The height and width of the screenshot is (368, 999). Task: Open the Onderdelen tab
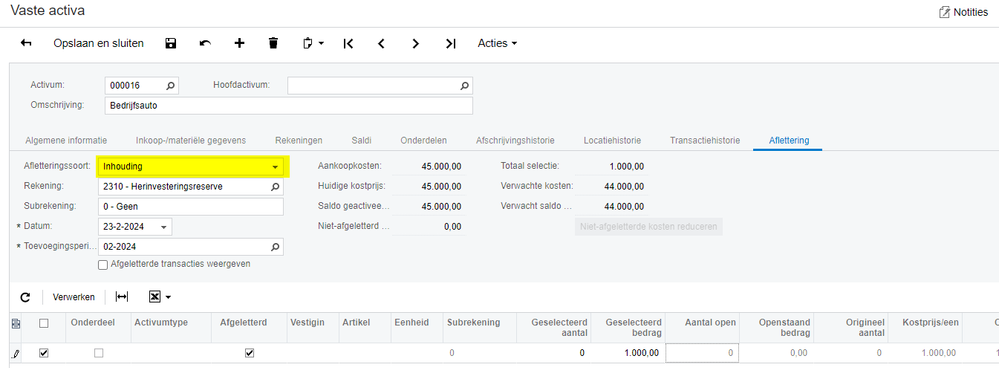(424, 140)
